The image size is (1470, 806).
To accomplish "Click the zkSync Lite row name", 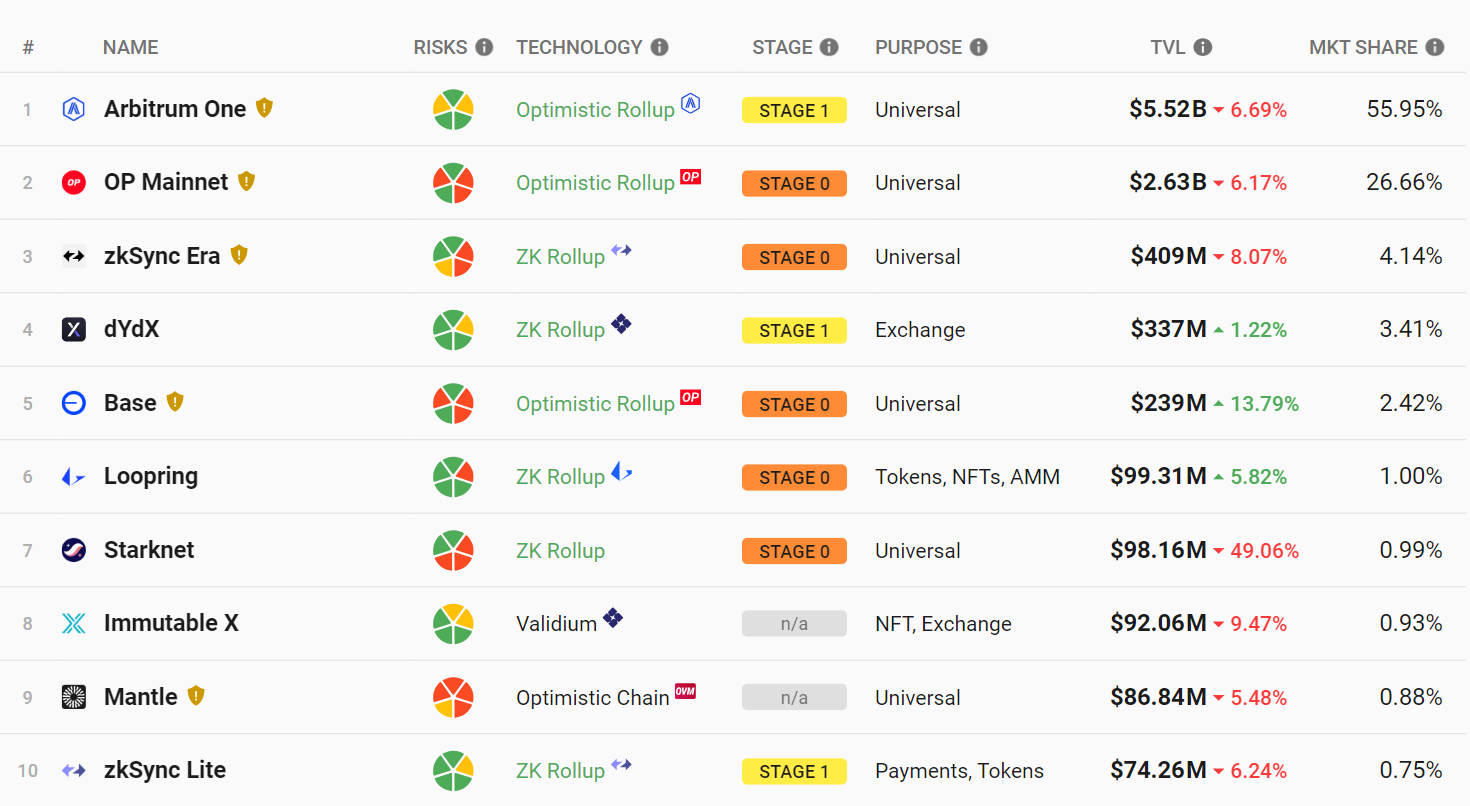I will pos(165,770).
